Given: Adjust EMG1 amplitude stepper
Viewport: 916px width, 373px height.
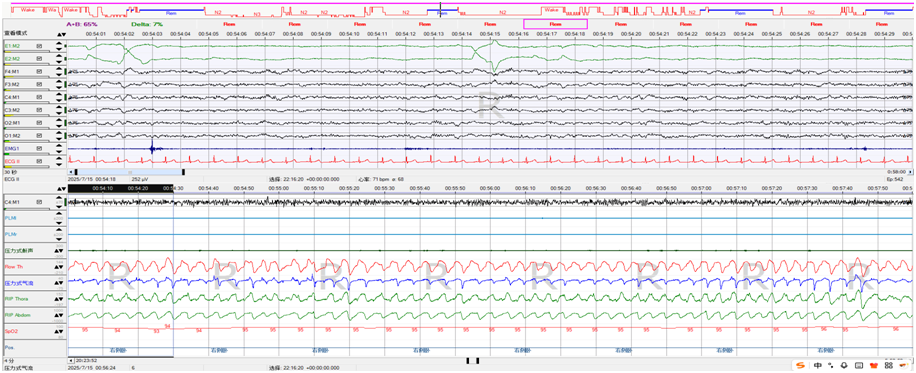Looking at the screenshot, I should [x=60, y=148].
